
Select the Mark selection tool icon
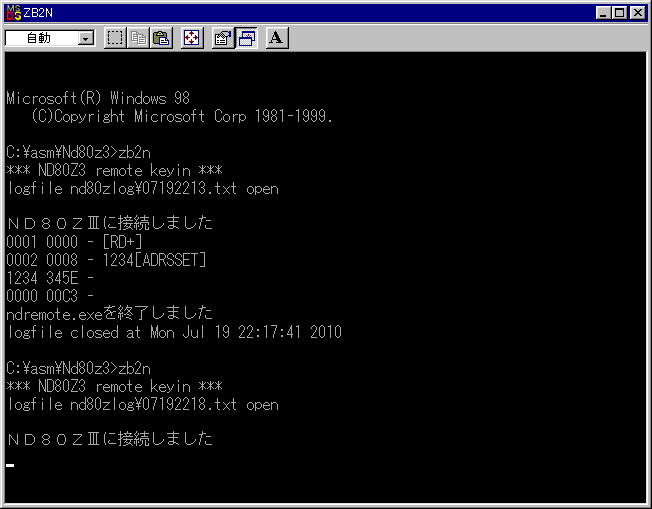click(115, 38)
